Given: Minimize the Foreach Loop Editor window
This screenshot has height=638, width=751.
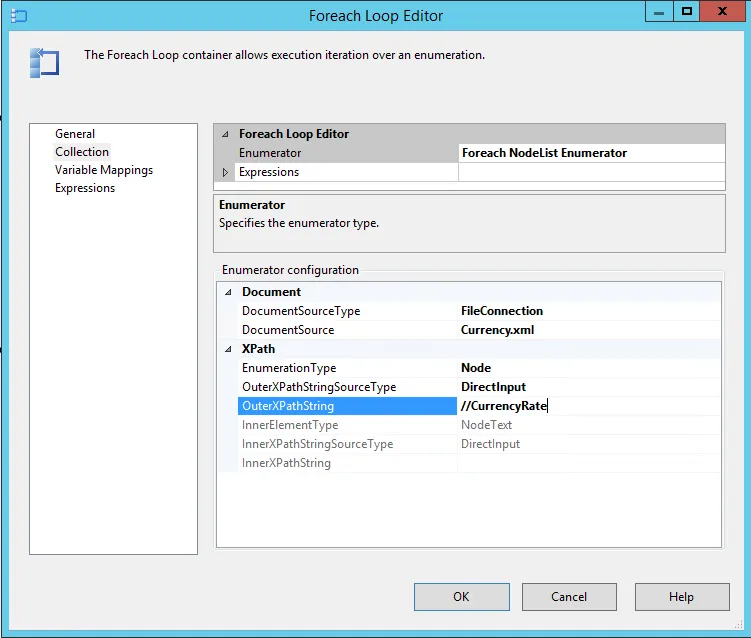Looking at the screenshot, I should [659, 11].
